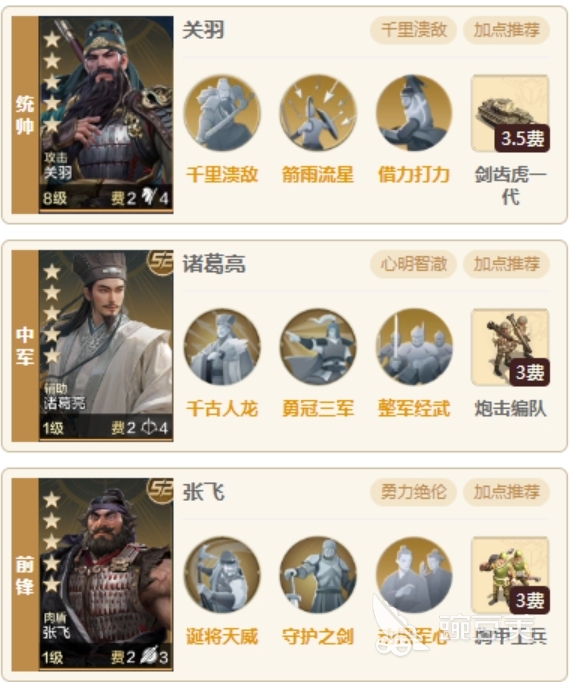
Task: Open 张飞 hero portrait card
Action: coord(106,574)
